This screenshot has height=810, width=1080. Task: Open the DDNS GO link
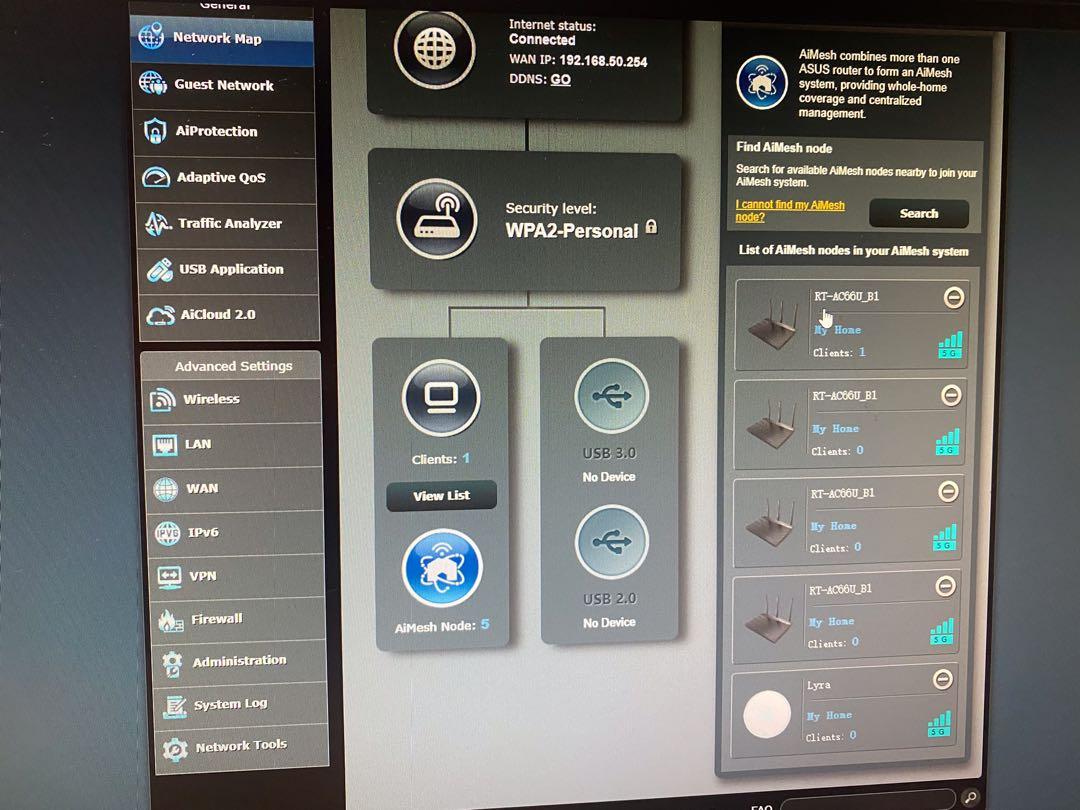point(561,79)
